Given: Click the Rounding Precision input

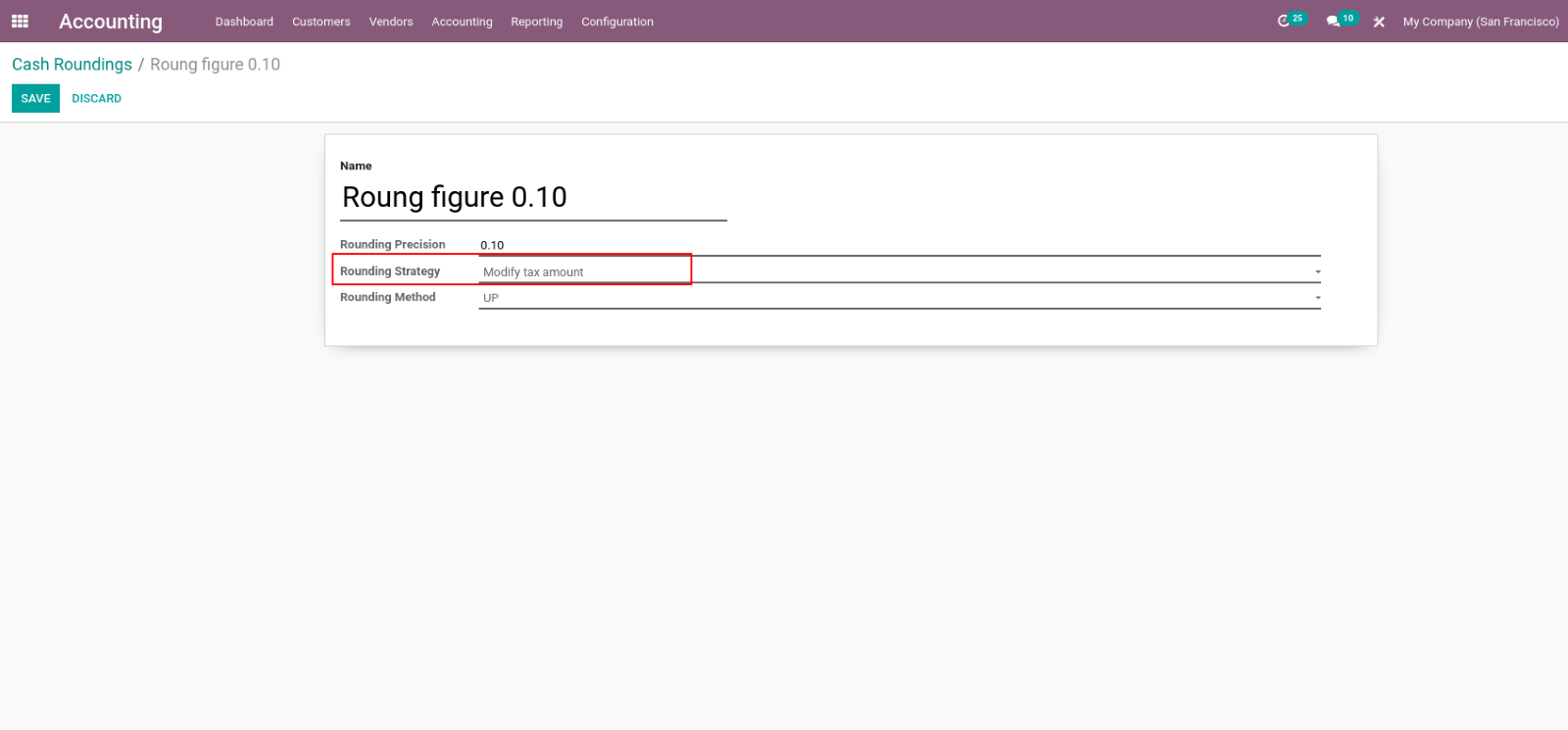Looking at the screenshot, I should pos(900,245).
